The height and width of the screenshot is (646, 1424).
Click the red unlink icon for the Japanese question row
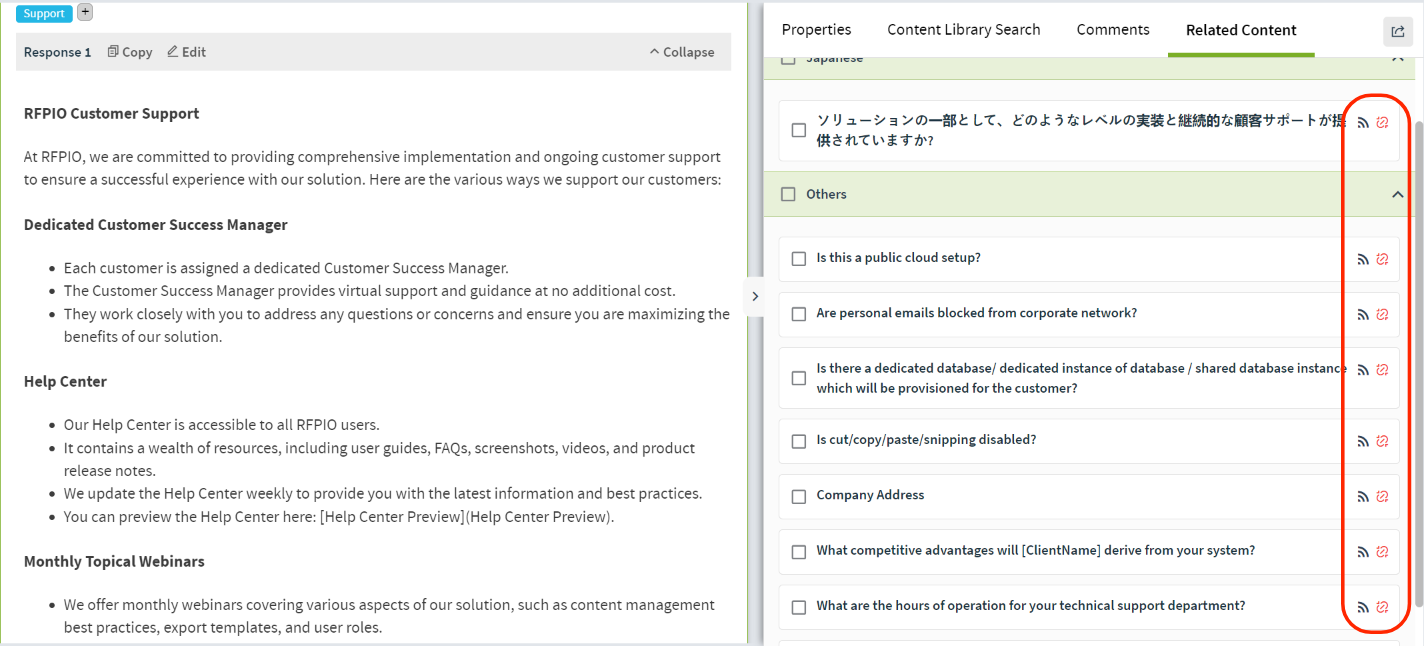tap(1383, 123)
